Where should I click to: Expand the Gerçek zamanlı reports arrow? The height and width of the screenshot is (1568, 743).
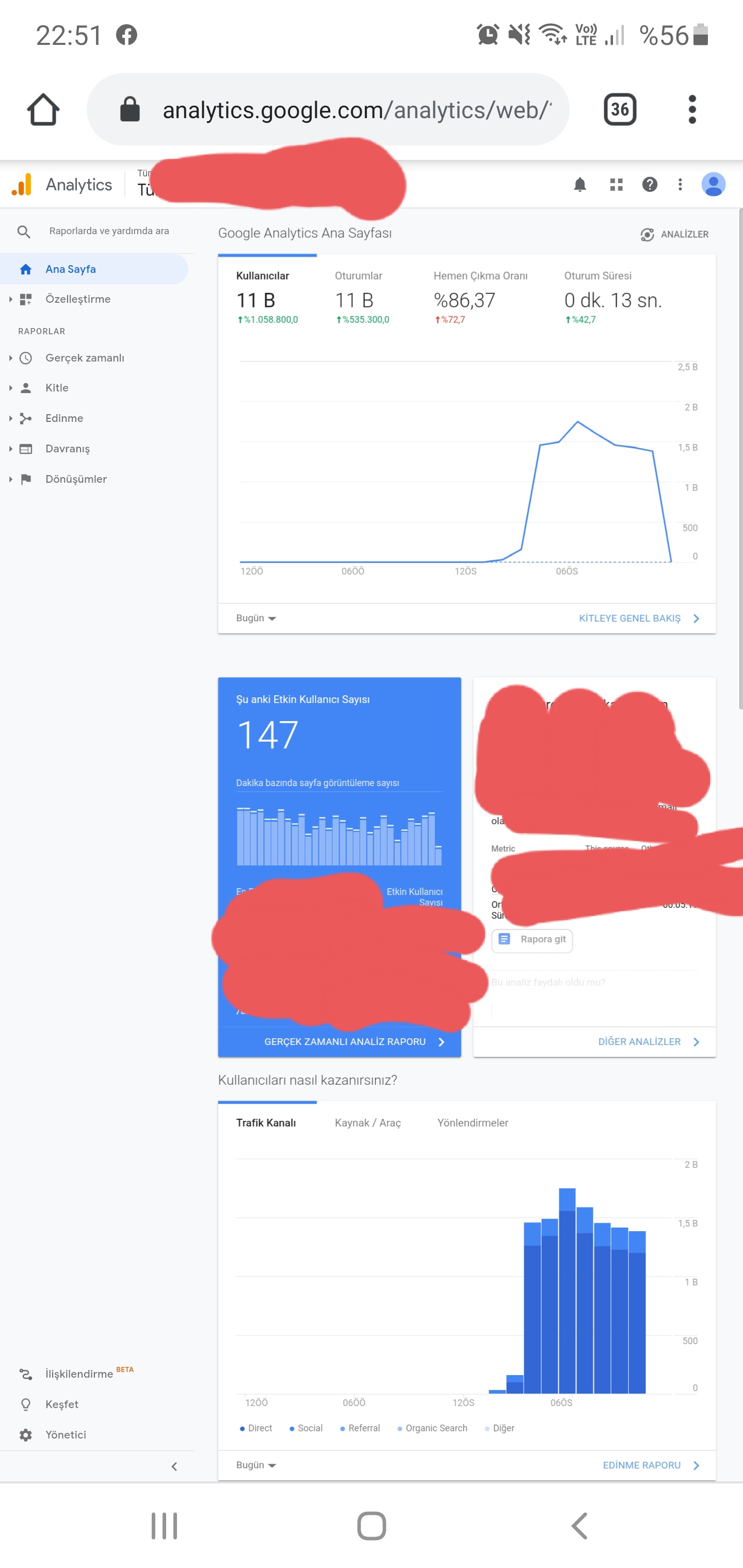pos(10,358)
